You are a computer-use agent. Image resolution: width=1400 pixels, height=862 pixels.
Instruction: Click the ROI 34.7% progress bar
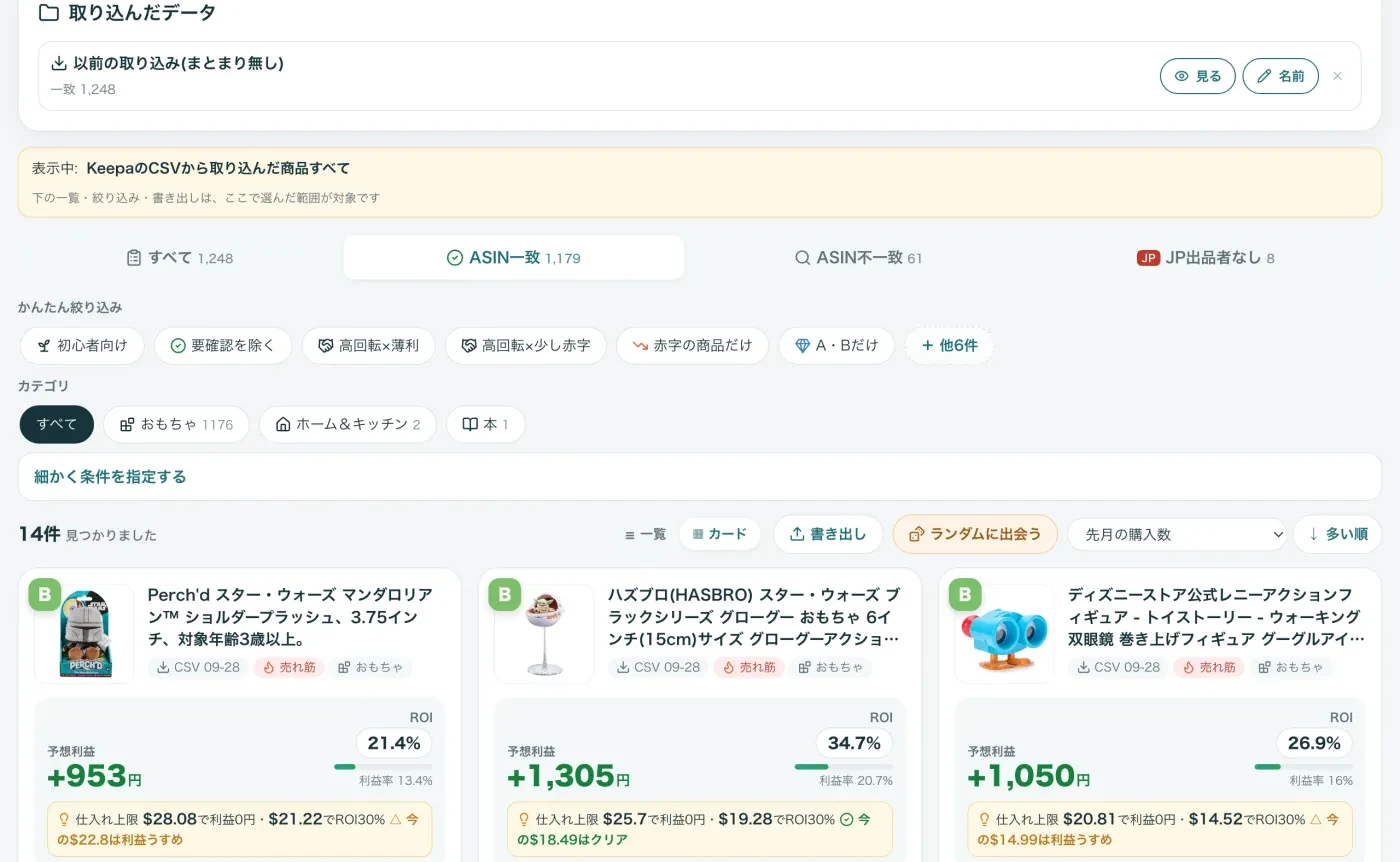843,767
